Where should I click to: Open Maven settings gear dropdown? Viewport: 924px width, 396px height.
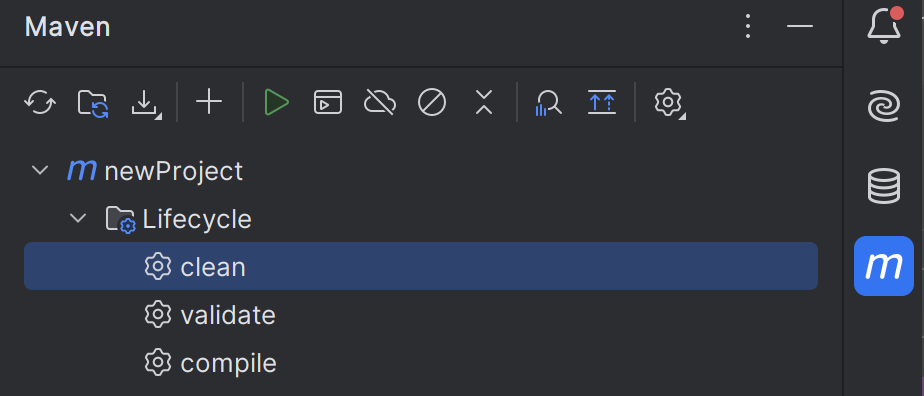[669, 104]
